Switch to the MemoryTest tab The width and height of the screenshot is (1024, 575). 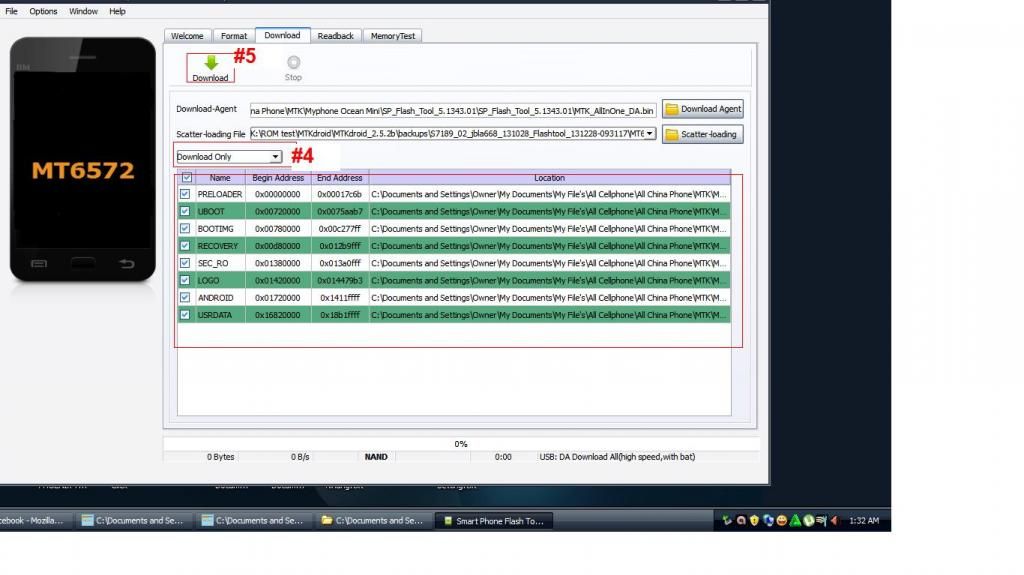coord(393,36)
